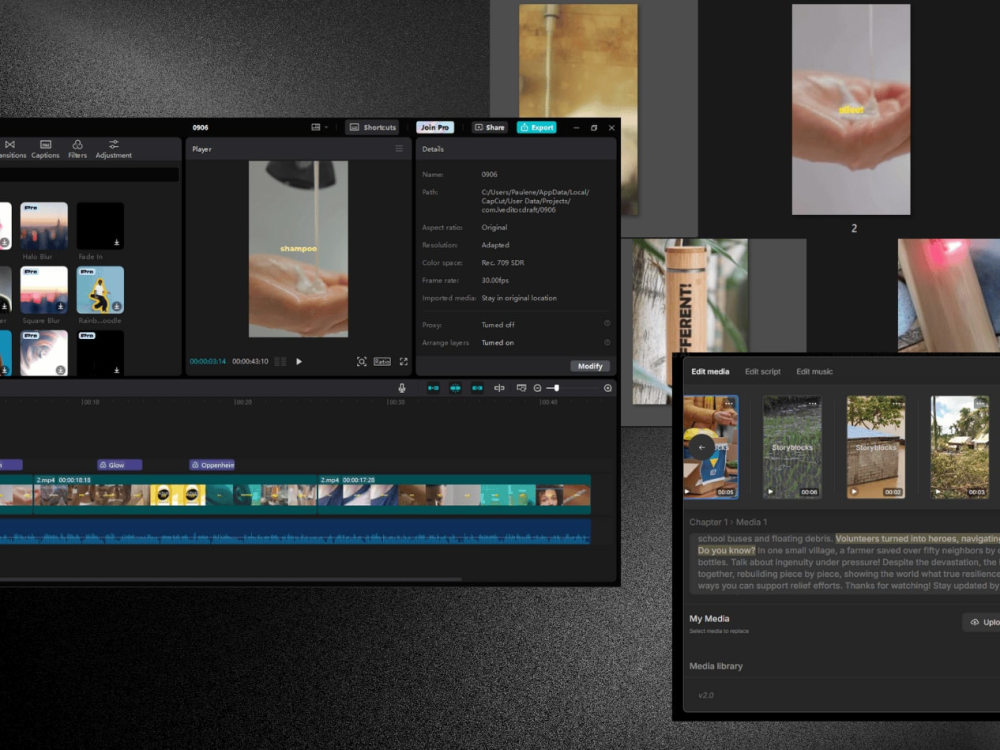1000x750 pixels.
Task: Click the Arrange layers info icon
Action: coord(607,342)
